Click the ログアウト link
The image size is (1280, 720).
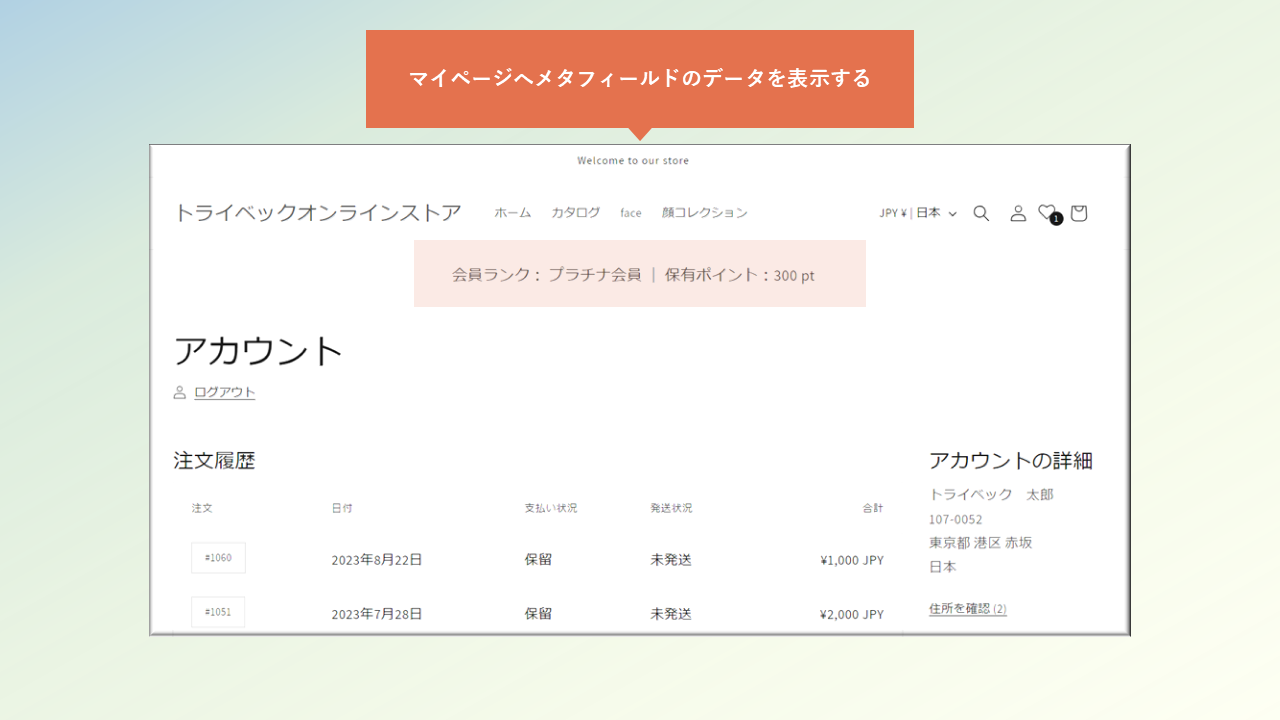[225, 392]
